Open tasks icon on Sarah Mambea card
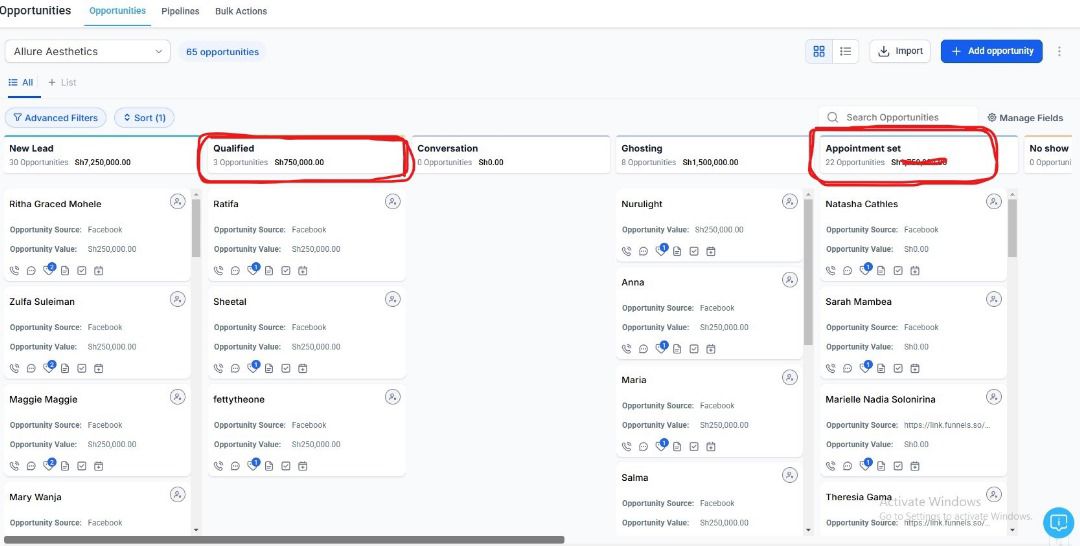The height and width of the screenshot is (546, 1080). (897, 368)
